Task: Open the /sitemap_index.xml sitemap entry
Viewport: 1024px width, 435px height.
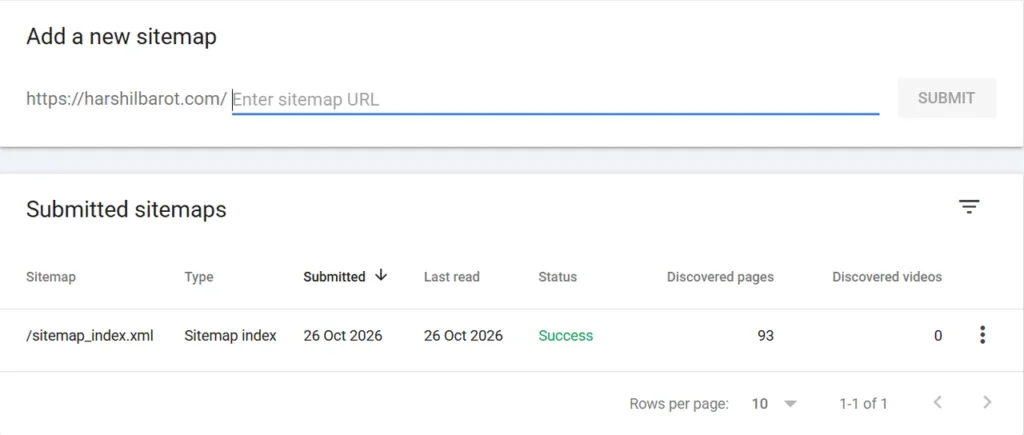Action: [x=90, y=336]
